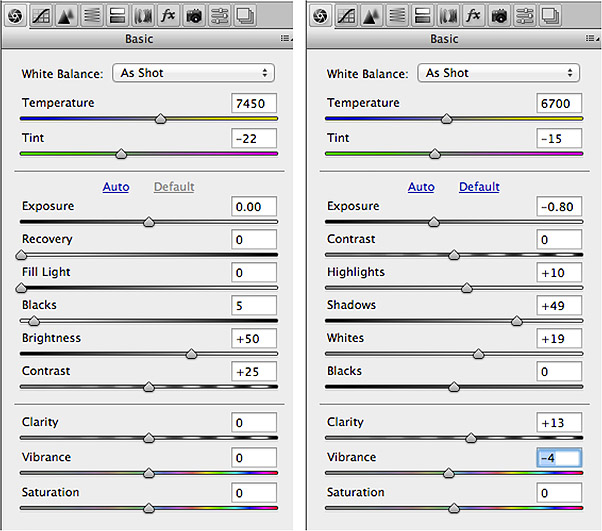The image size is (602, 531).
Task: Open Camera Calibration icon in right panel
Action: tap(498, 15)
